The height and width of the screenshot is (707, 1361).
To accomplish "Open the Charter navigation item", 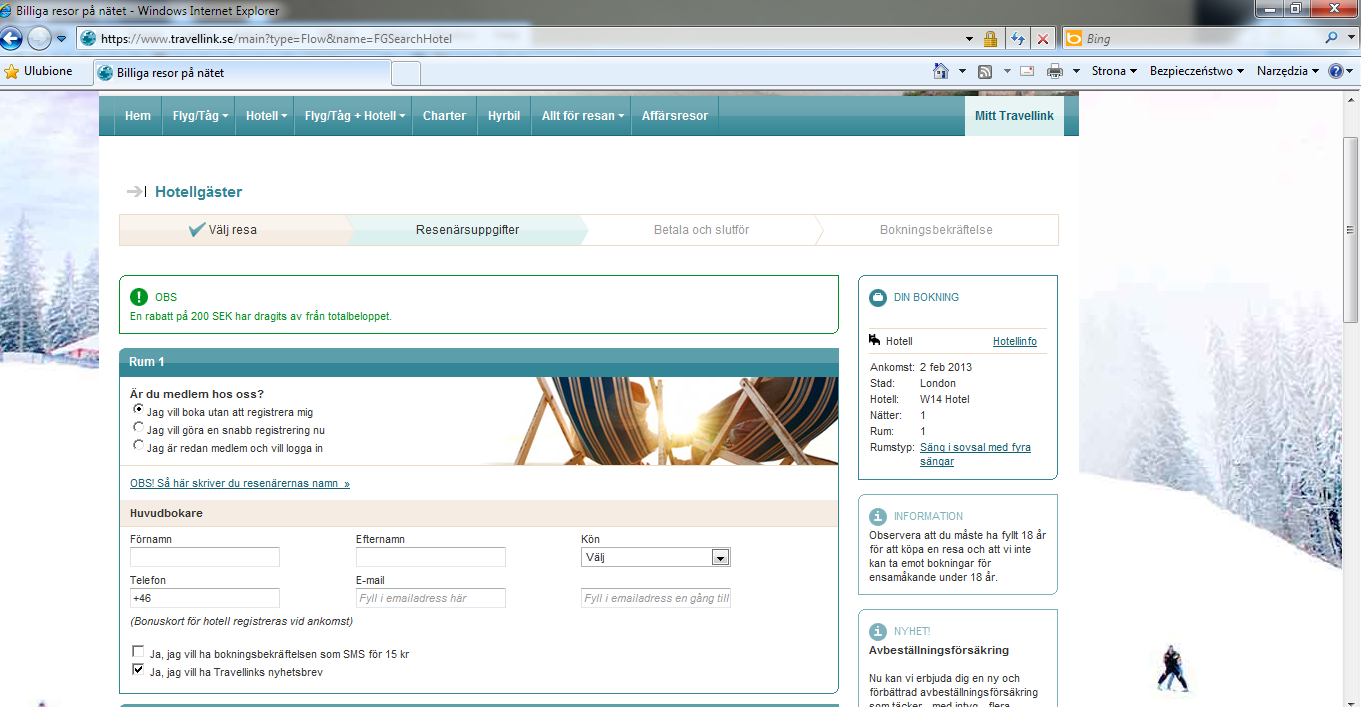I will [444, 116].
